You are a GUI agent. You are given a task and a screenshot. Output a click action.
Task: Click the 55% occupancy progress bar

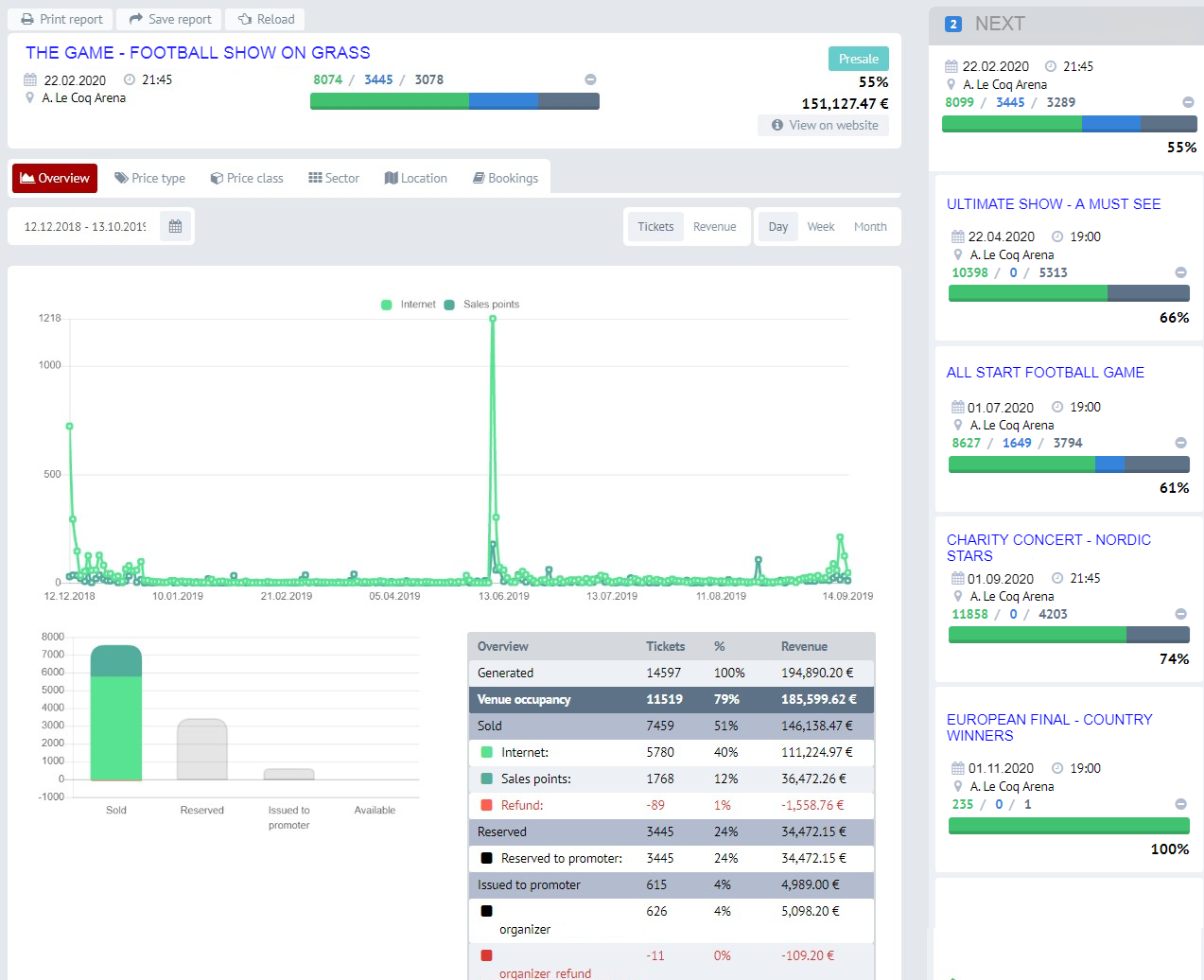point(454,100)
